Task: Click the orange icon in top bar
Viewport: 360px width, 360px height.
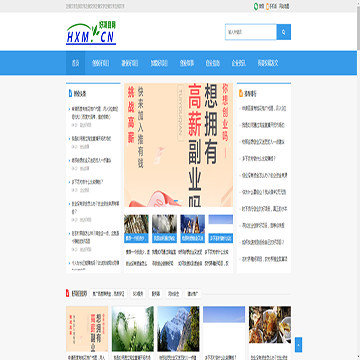Action: (x=267, y=6)
